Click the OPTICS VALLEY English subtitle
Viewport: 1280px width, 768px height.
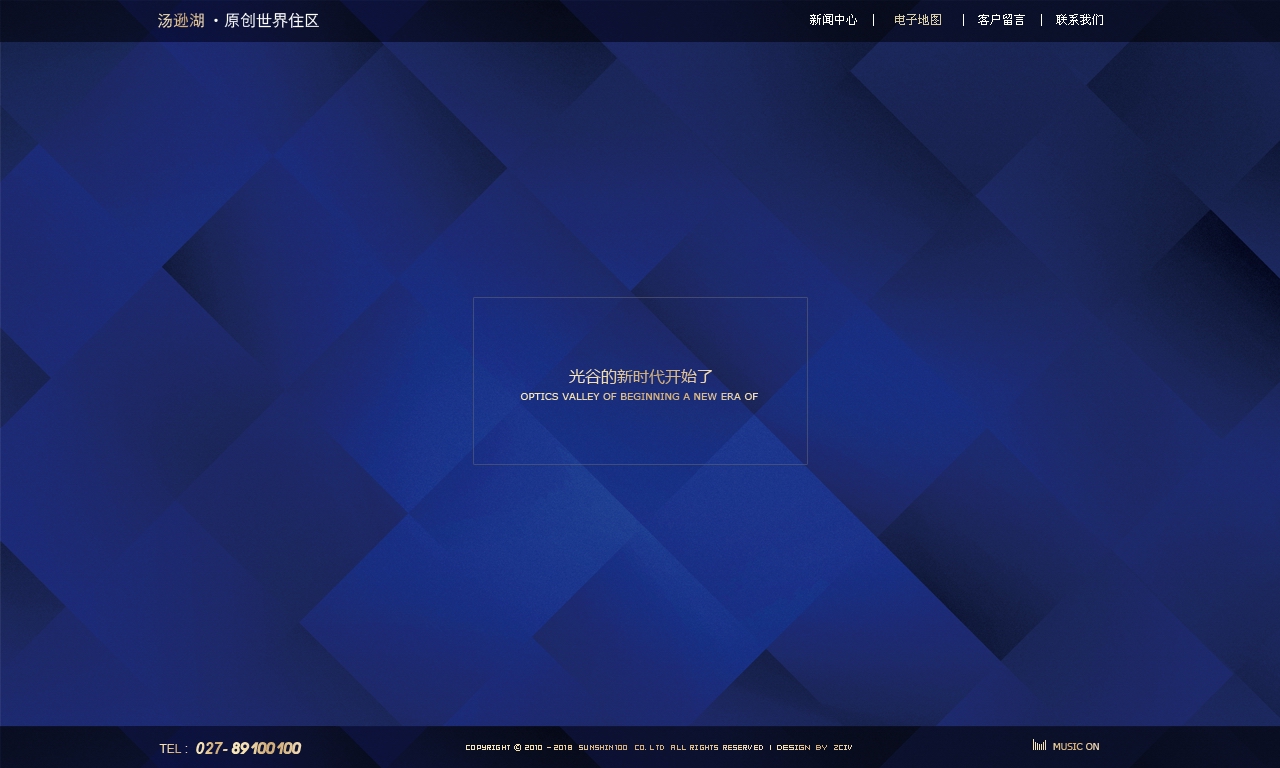coord(639,397)
